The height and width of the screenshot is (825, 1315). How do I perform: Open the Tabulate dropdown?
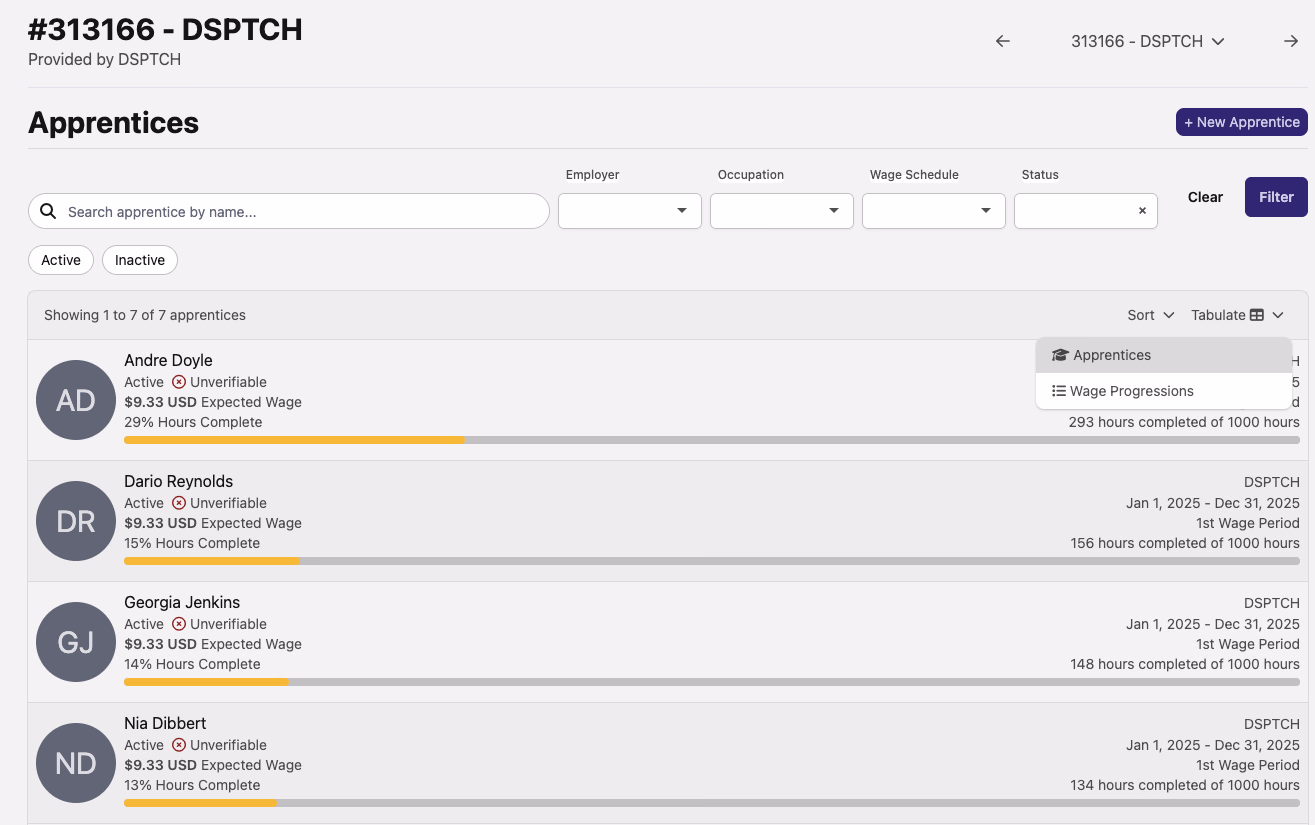tap(1238, 315)
